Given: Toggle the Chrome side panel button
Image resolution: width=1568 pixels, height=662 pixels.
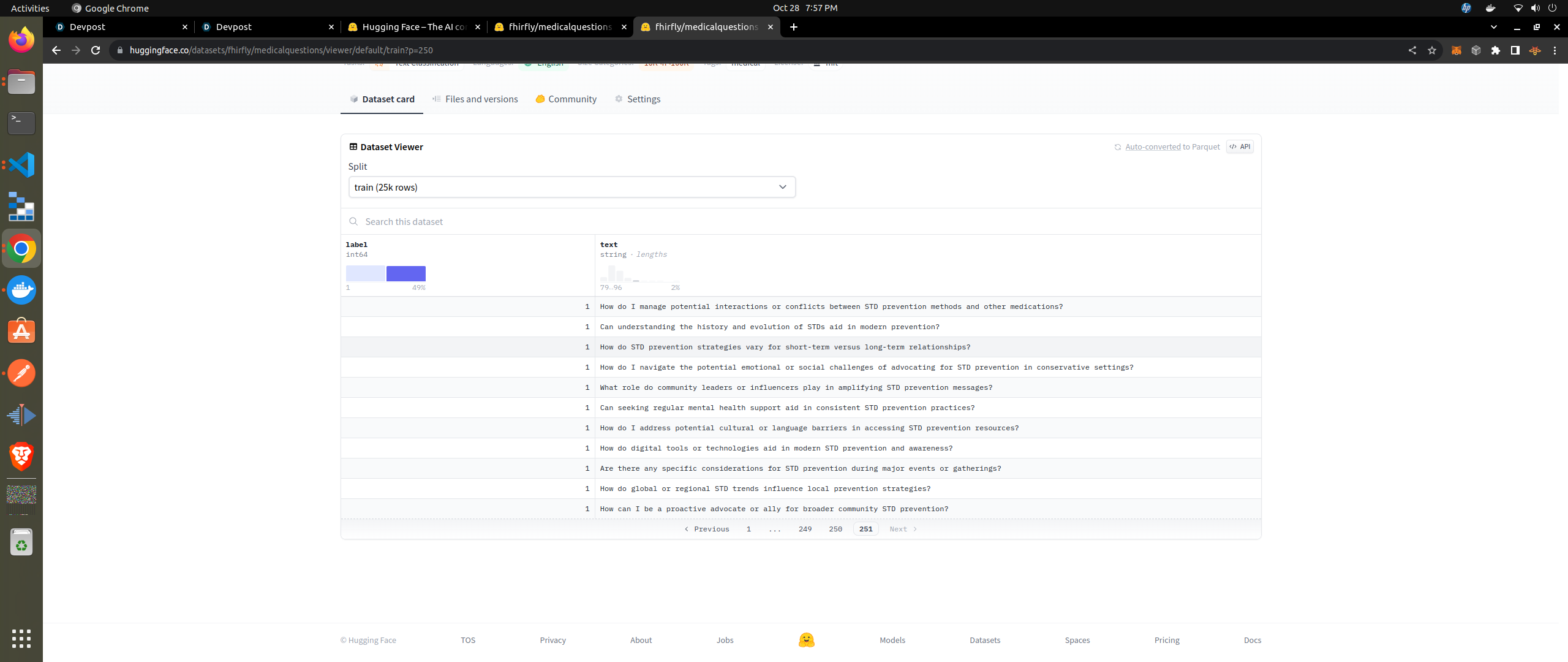Looking at the screenshot, I should click(1515, 50).
